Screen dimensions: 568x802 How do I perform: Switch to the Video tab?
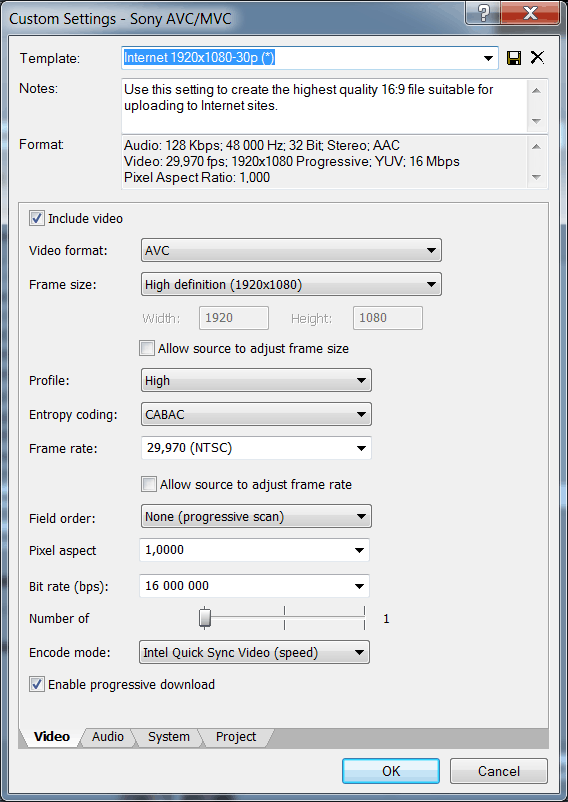pyautogui.click(x=52, y=737)
